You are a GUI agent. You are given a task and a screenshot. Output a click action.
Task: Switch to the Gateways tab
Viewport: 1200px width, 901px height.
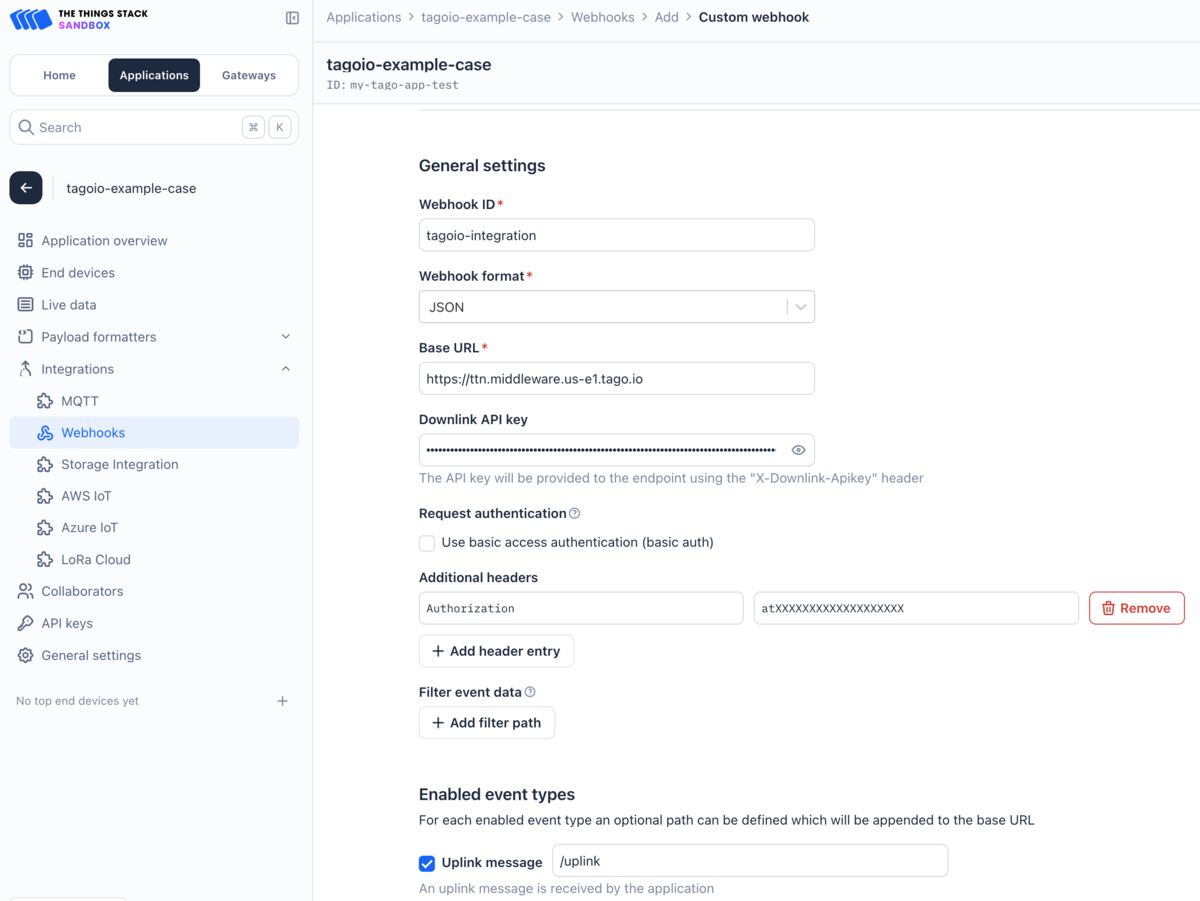pyautogui.click(x=249, y=75)
